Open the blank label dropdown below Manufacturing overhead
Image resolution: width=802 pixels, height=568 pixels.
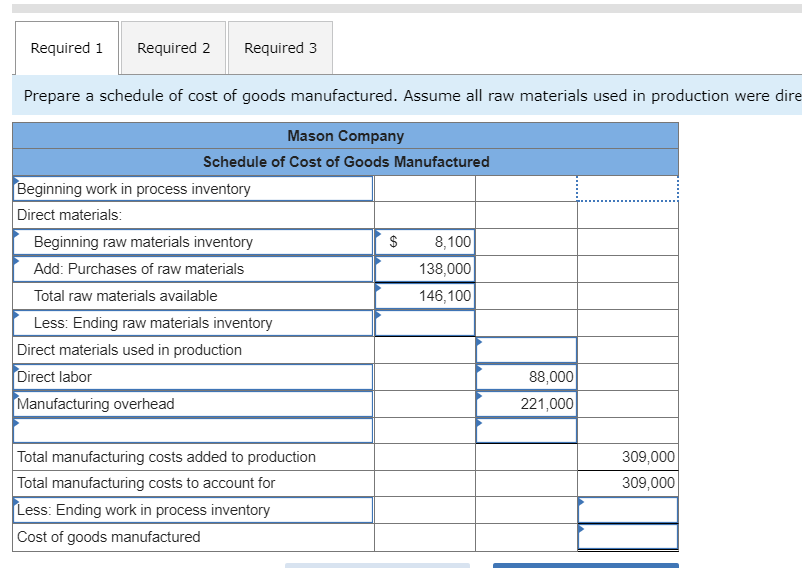pyautogui.click(x=194, y=430)
